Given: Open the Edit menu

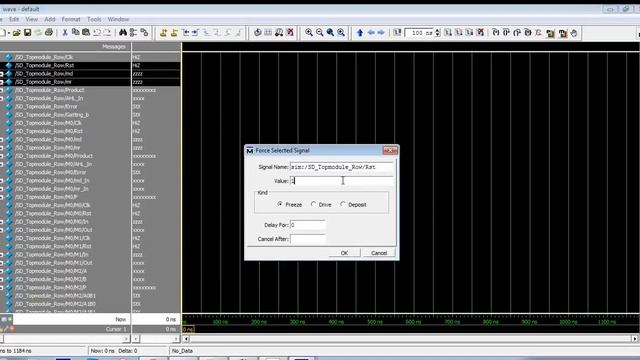Looking at the screenshot, I should [x=14, y=19].
